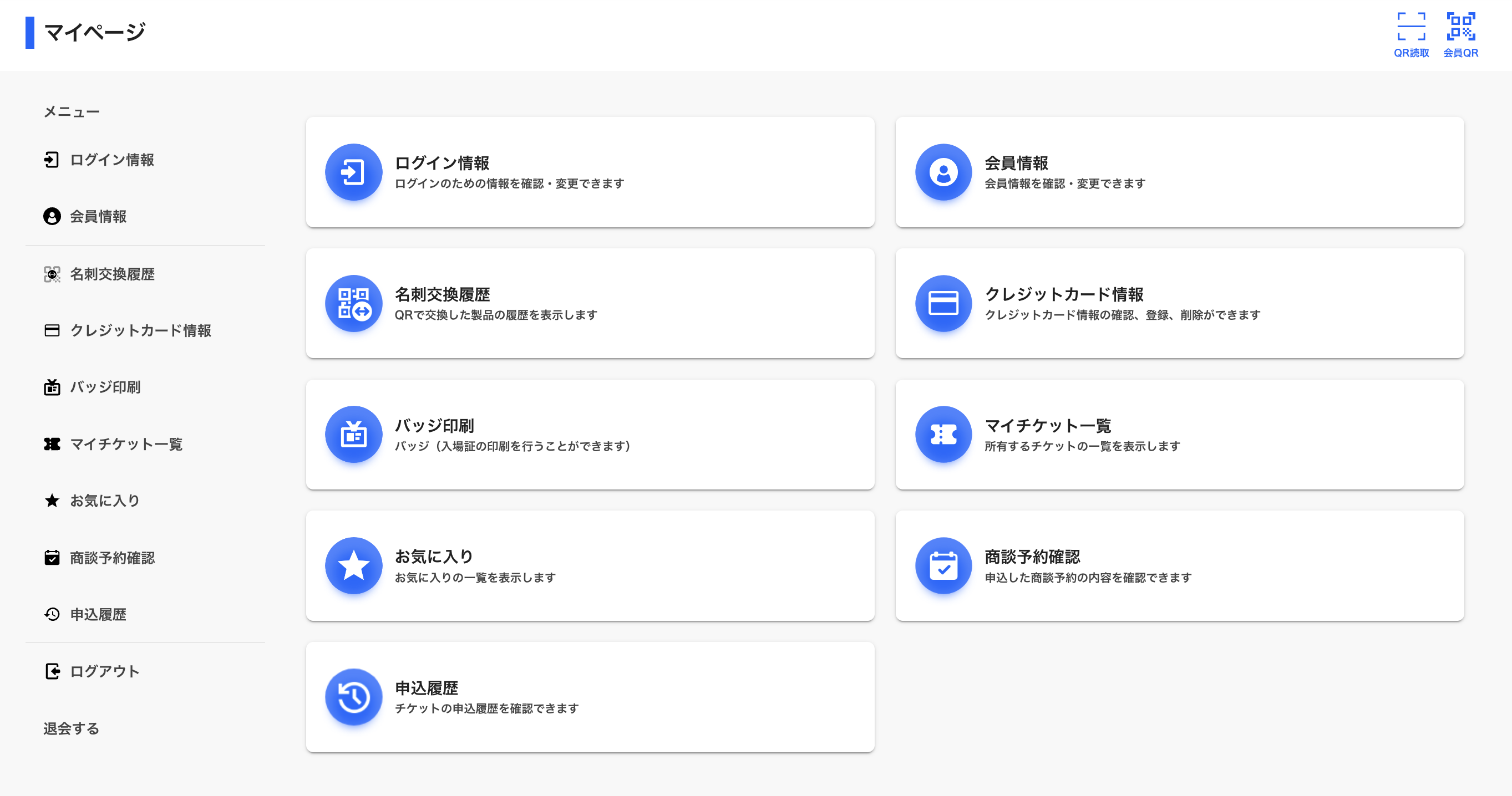
Task: Click description 申込した商談予約の内容を確認できます
Action: 1088,578
